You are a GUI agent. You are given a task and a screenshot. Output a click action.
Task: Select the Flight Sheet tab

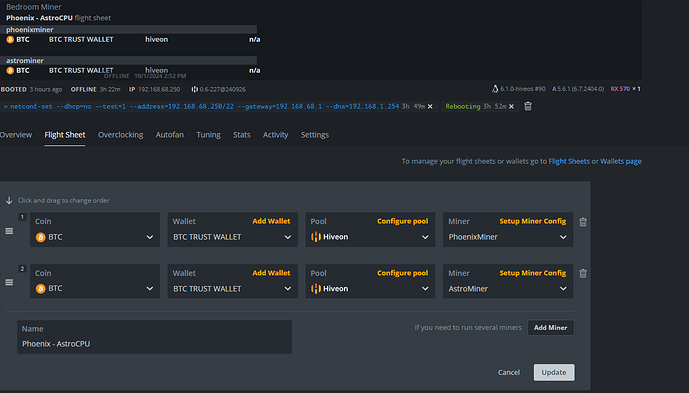[x=65, y=135]
